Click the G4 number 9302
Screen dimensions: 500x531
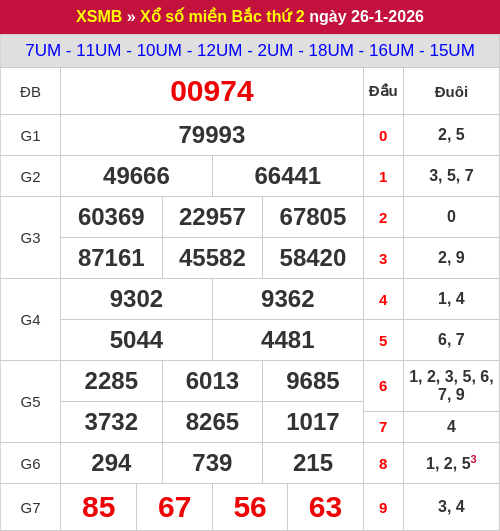[136, 299]
